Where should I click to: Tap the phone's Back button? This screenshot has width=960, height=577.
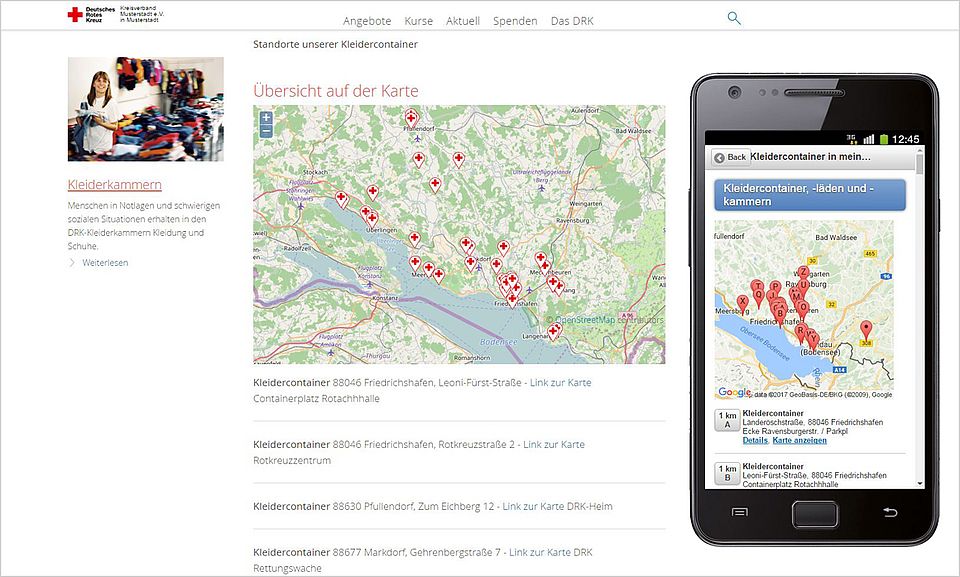pos(730,157)
